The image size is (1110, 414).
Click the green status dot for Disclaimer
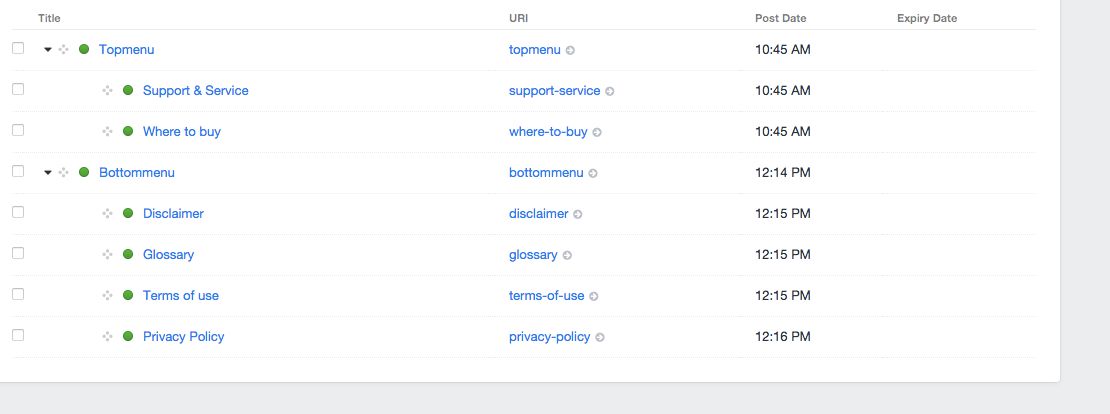128,213
